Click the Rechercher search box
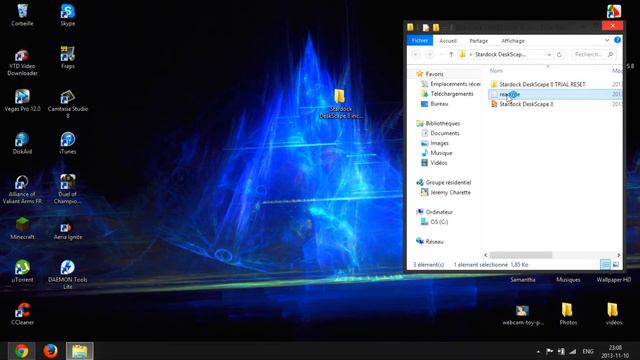Image resolution: width=640 pixels, height=360 pixels. pyautogui.click(x=594, y=54)
